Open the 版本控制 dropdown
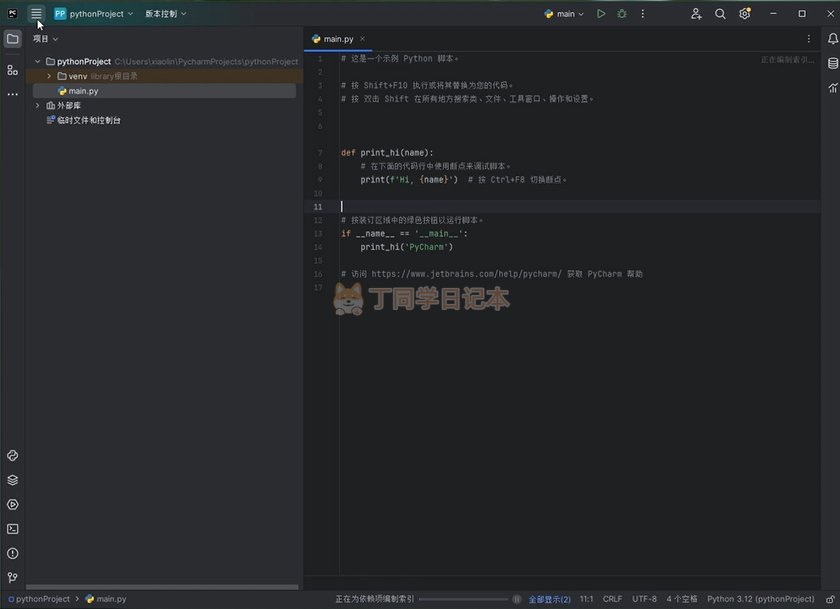 click(x=165, y=14)
